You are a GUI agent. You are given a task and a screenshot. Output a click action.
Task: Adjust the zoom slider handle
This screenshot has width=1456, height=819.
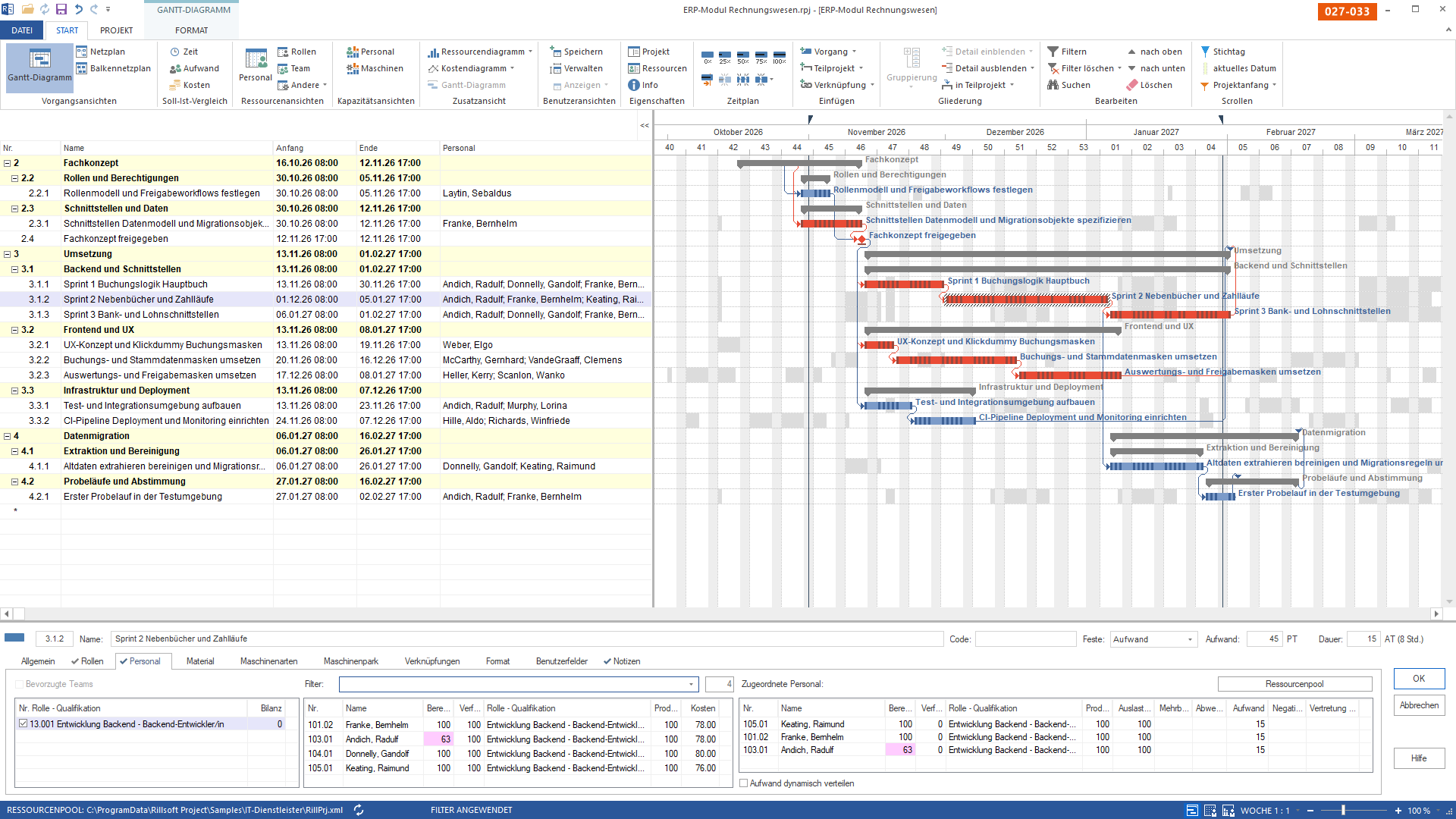tap(1343, 810)
